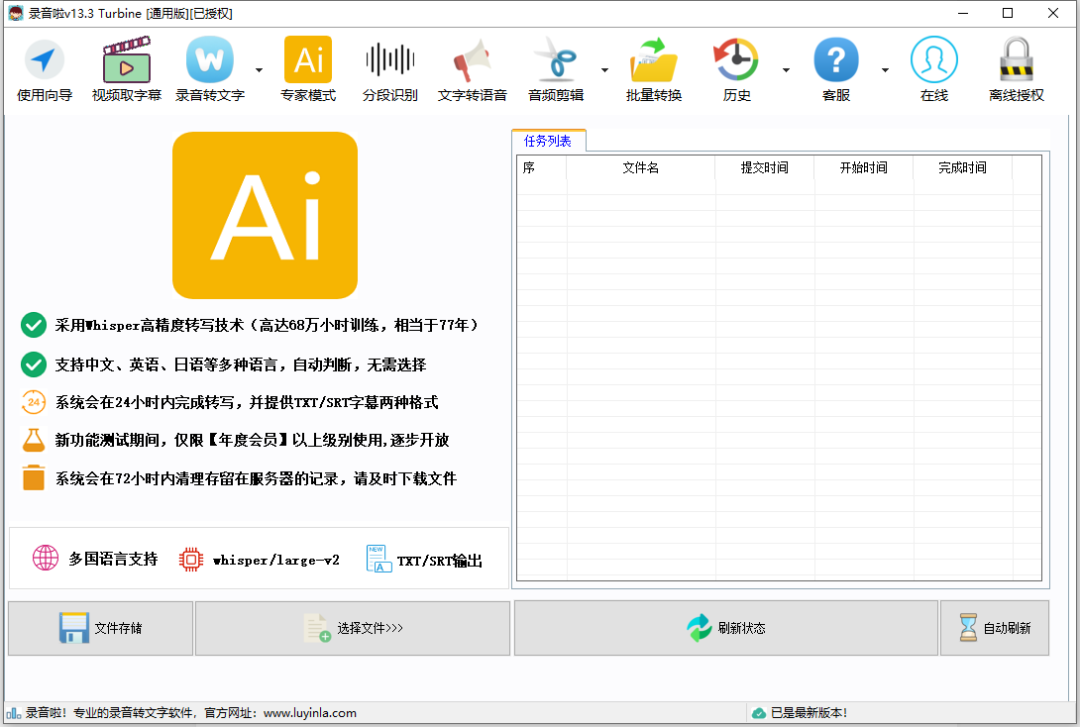Open 分段识别 segment recognition
Image resolution: width=1080 pixels, height=727 pixels.
[390, 70]
